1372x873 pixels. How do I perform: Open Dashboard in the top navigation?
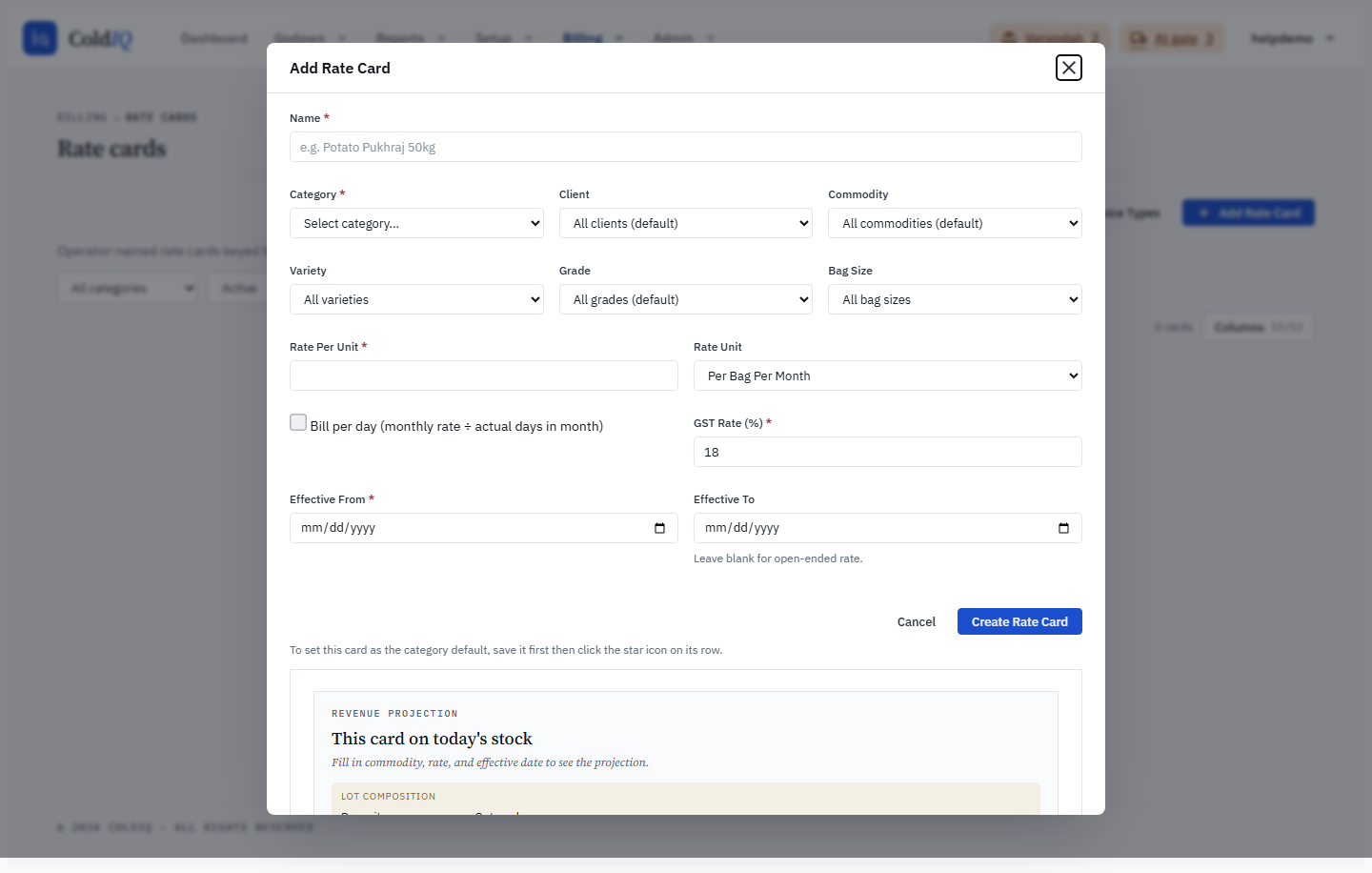[x=214, y=38]
